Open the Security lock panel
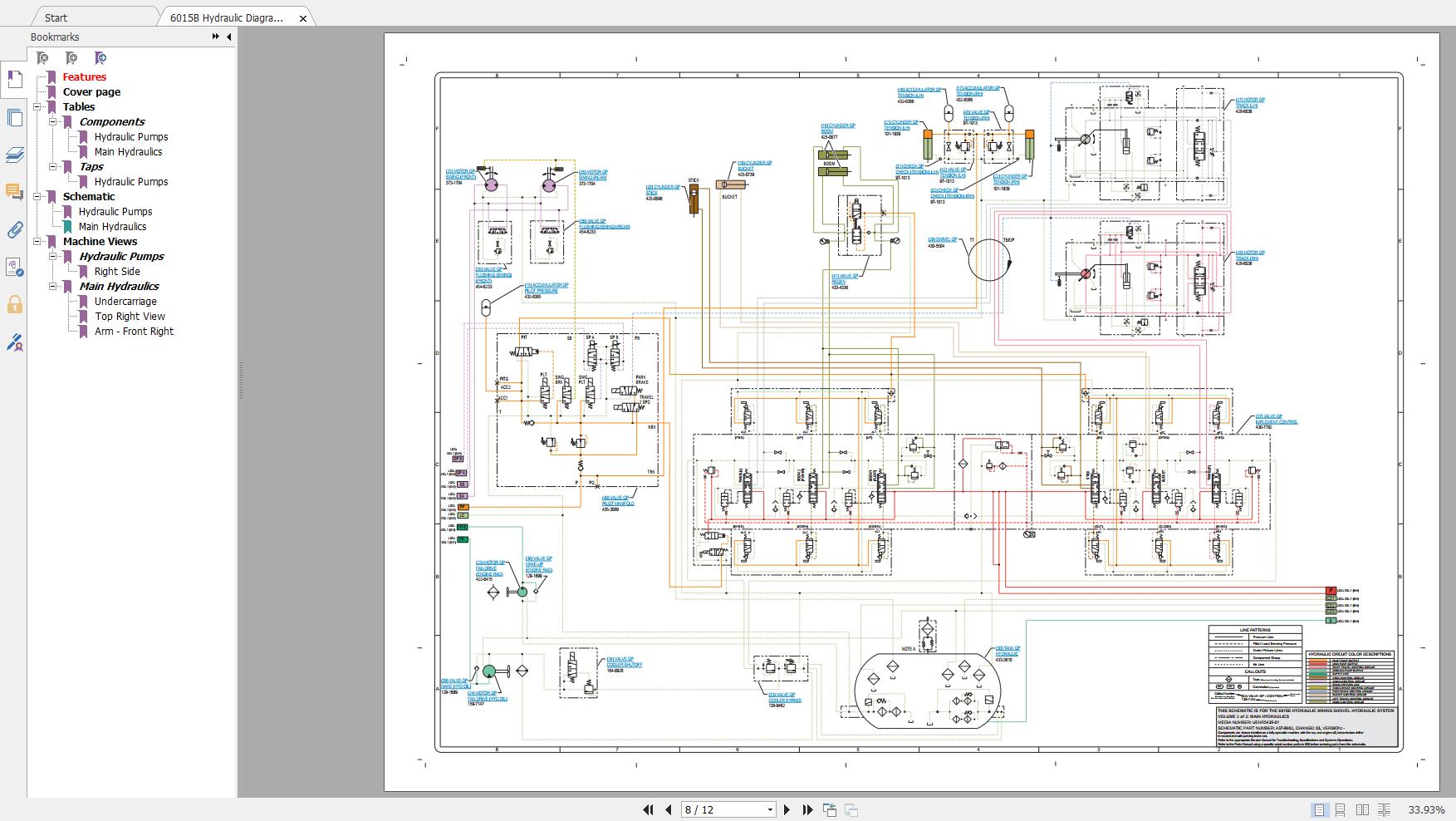Image resolution: width=1456 pixels, height=821 pixels. 14,304
